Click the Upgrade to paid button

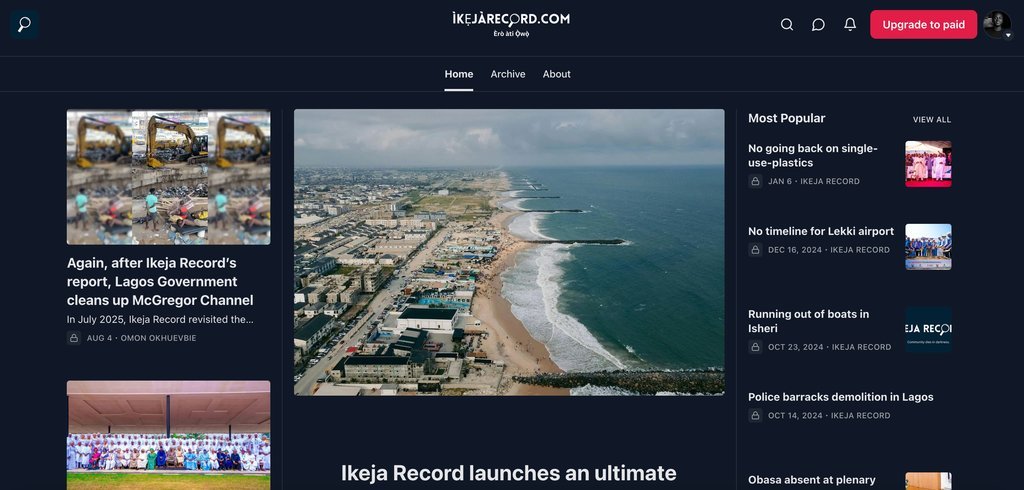[923, 24]
